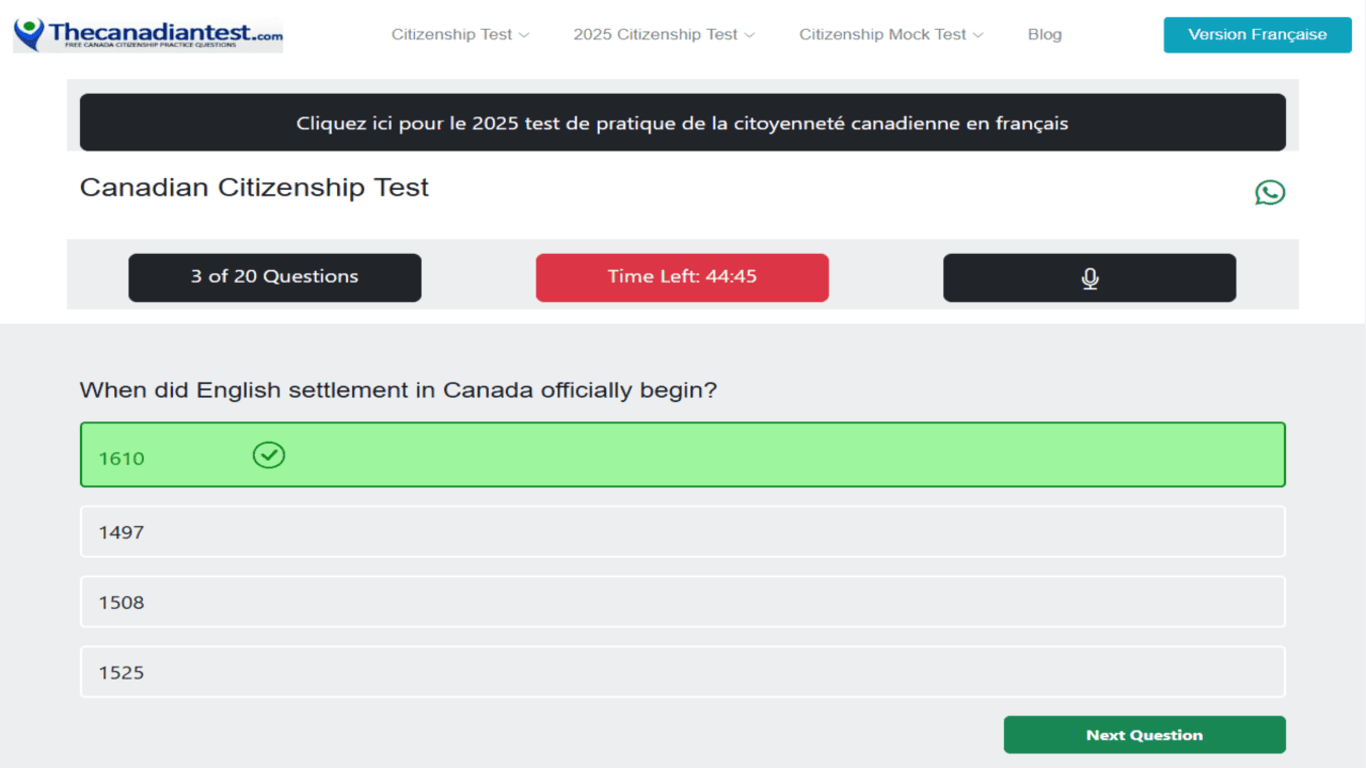Click the microphone icon
The image size is (1366, 768).
tap(1090, 278)
